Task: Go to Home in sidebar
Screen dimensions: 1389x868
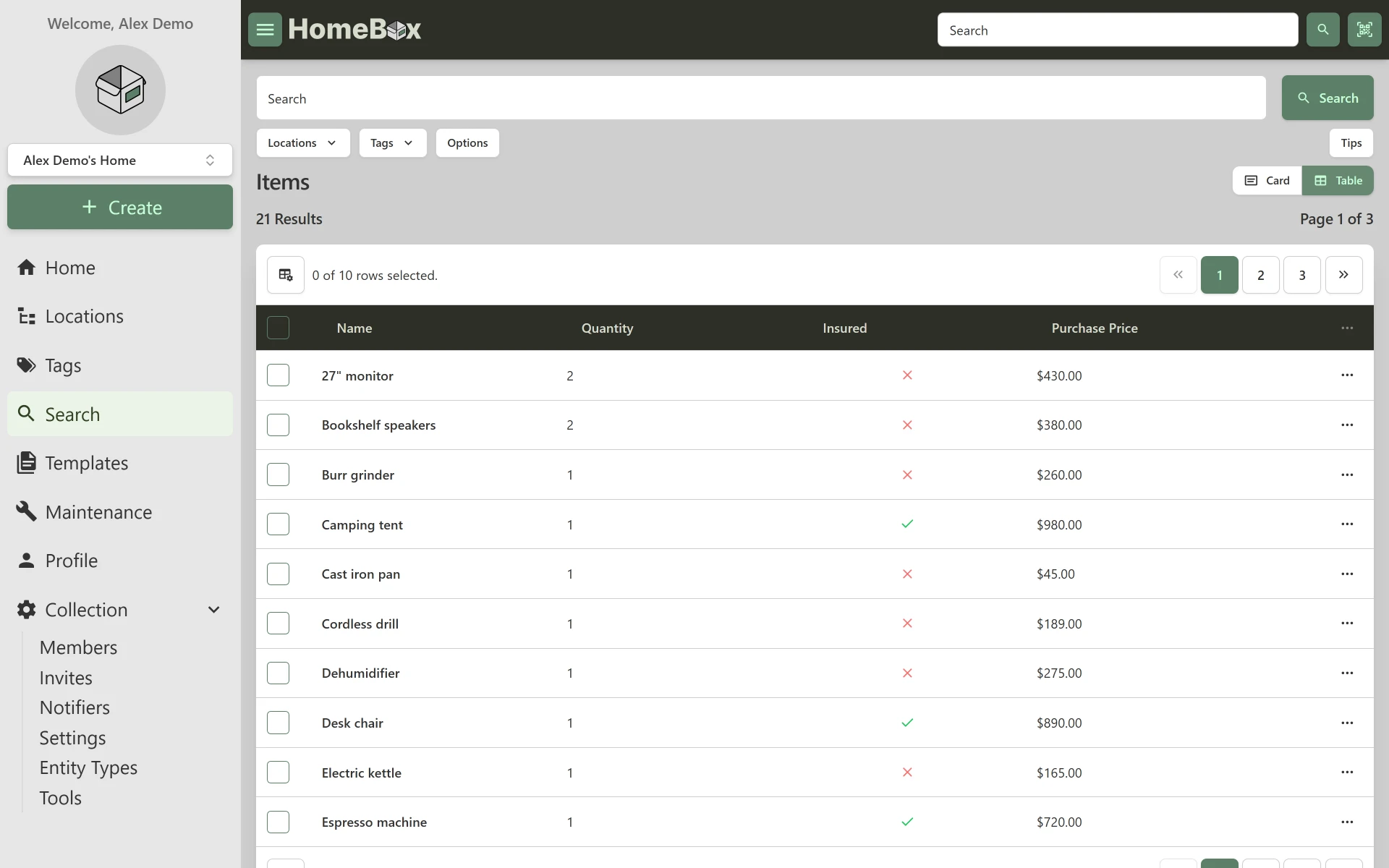Action: click(120, 268)
